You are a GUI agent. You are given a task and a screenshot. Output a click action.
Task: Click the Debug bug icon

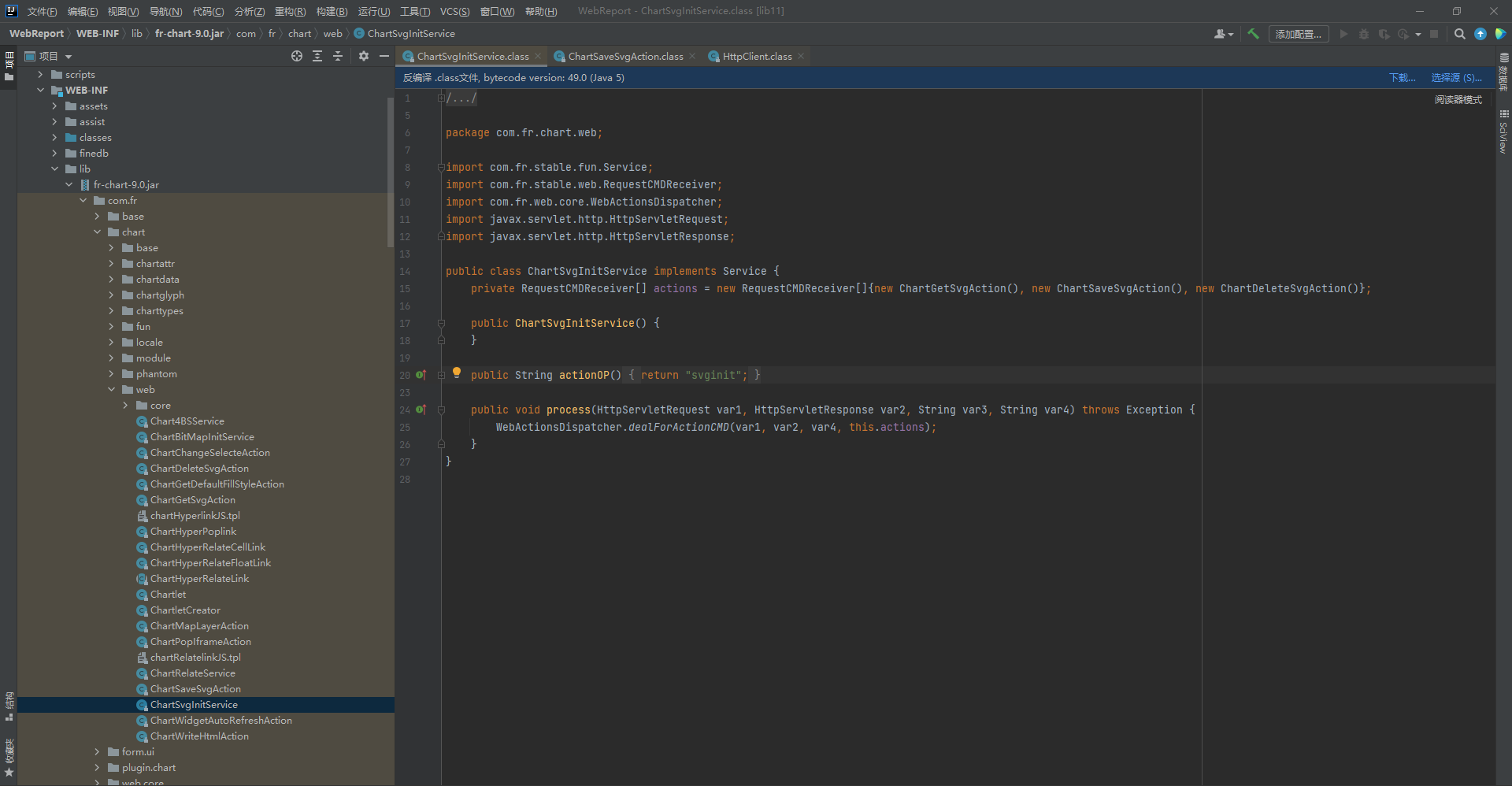(x=1364, y=34)
